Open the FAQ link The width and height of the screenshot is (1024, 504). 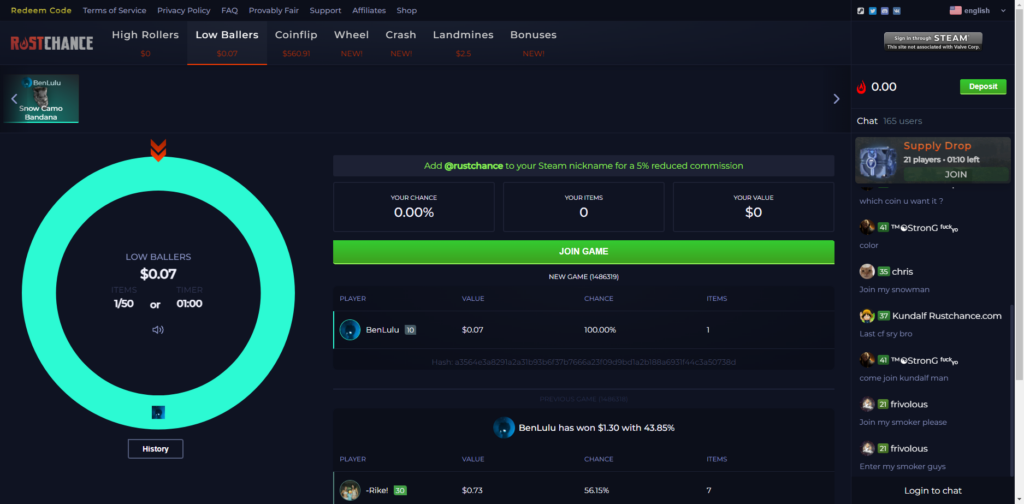point(229,10)
